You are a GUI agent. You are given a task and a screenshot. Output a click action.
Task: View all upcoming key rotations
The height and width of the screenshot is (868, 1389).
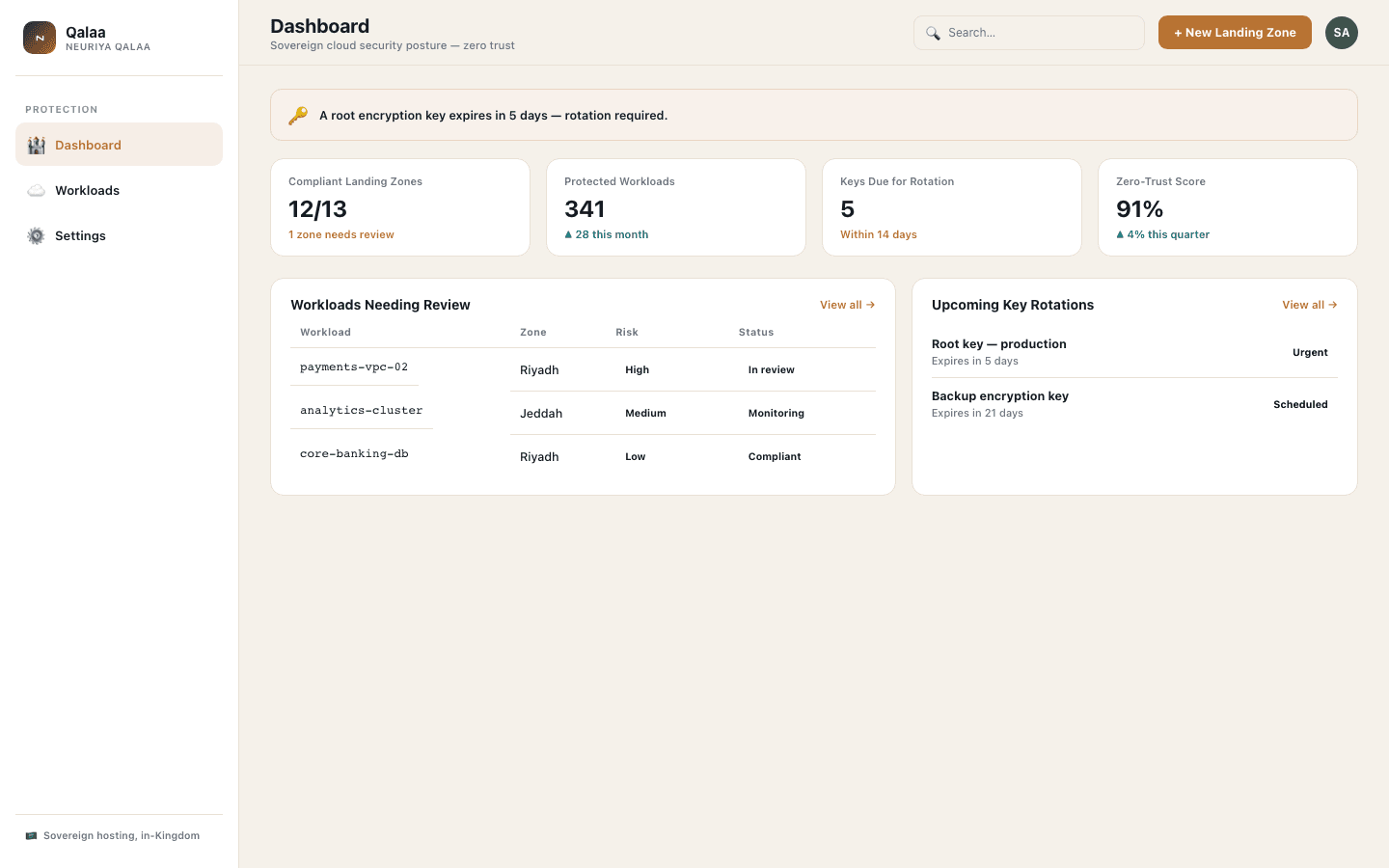tap(1310, 305)
